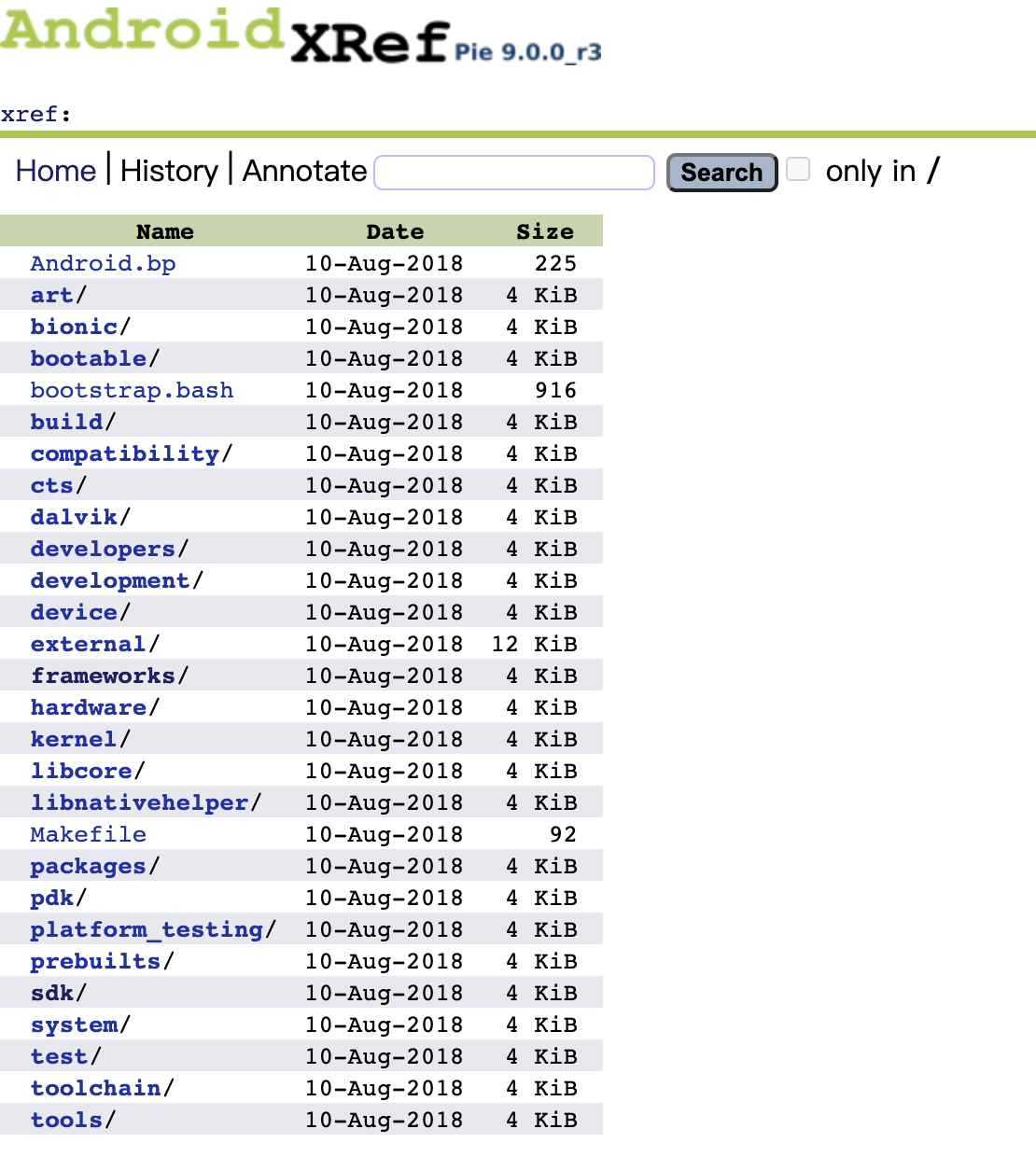Screen dimensions: 1036x1157
Task: View the Makefile contents
Action: pyautogui.click(x=88, y=833)
